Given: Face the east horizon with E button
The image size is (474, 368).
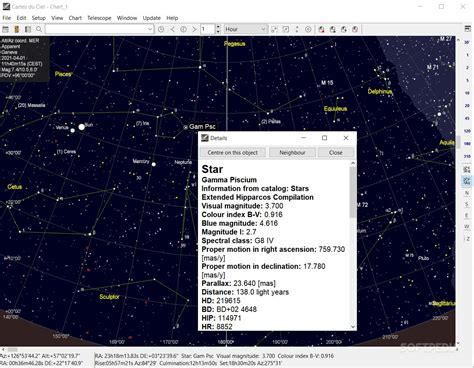Looking at the screenshot, I should pyautogui.click(x=467, y=216).
